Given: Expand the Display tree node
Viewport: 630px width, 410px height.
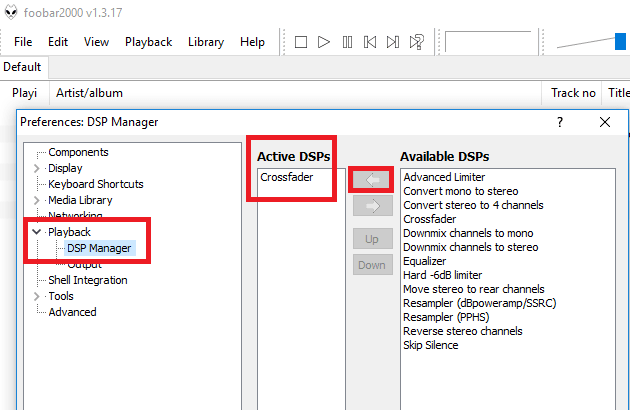Looking at the screenshot, I should 38,168.
